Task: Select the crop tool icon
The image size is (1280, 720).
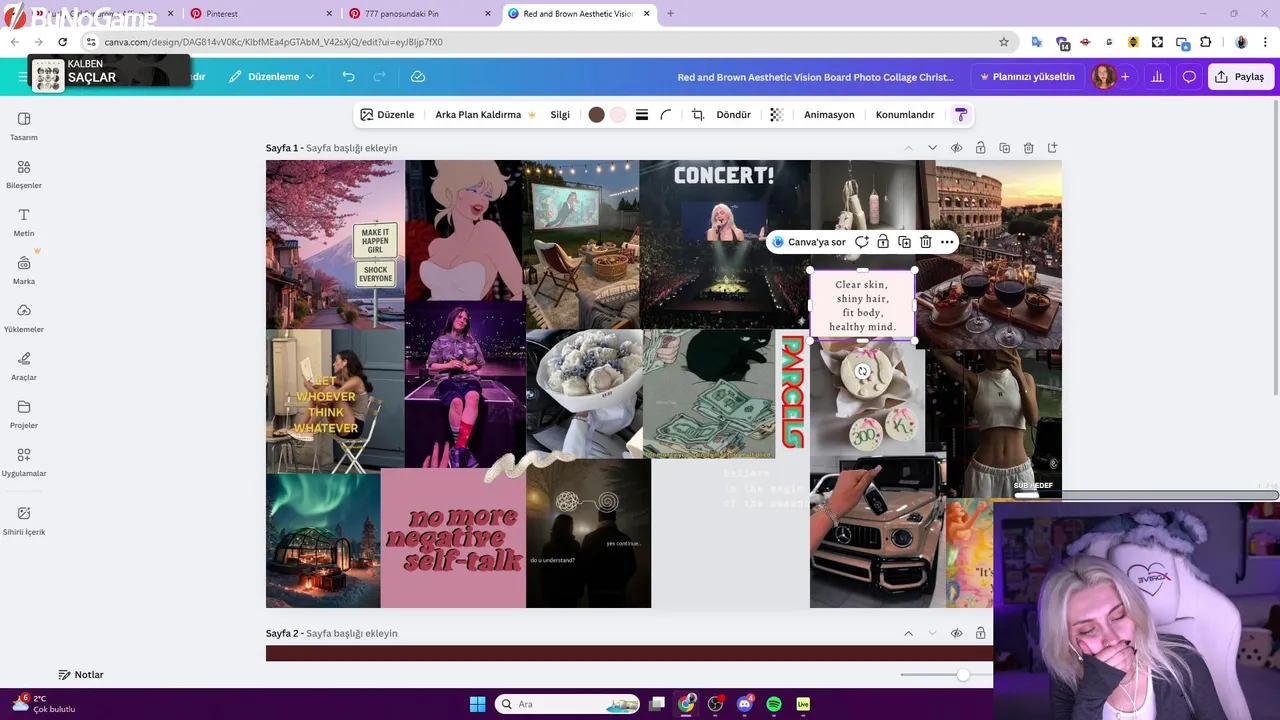Action: 698,115
